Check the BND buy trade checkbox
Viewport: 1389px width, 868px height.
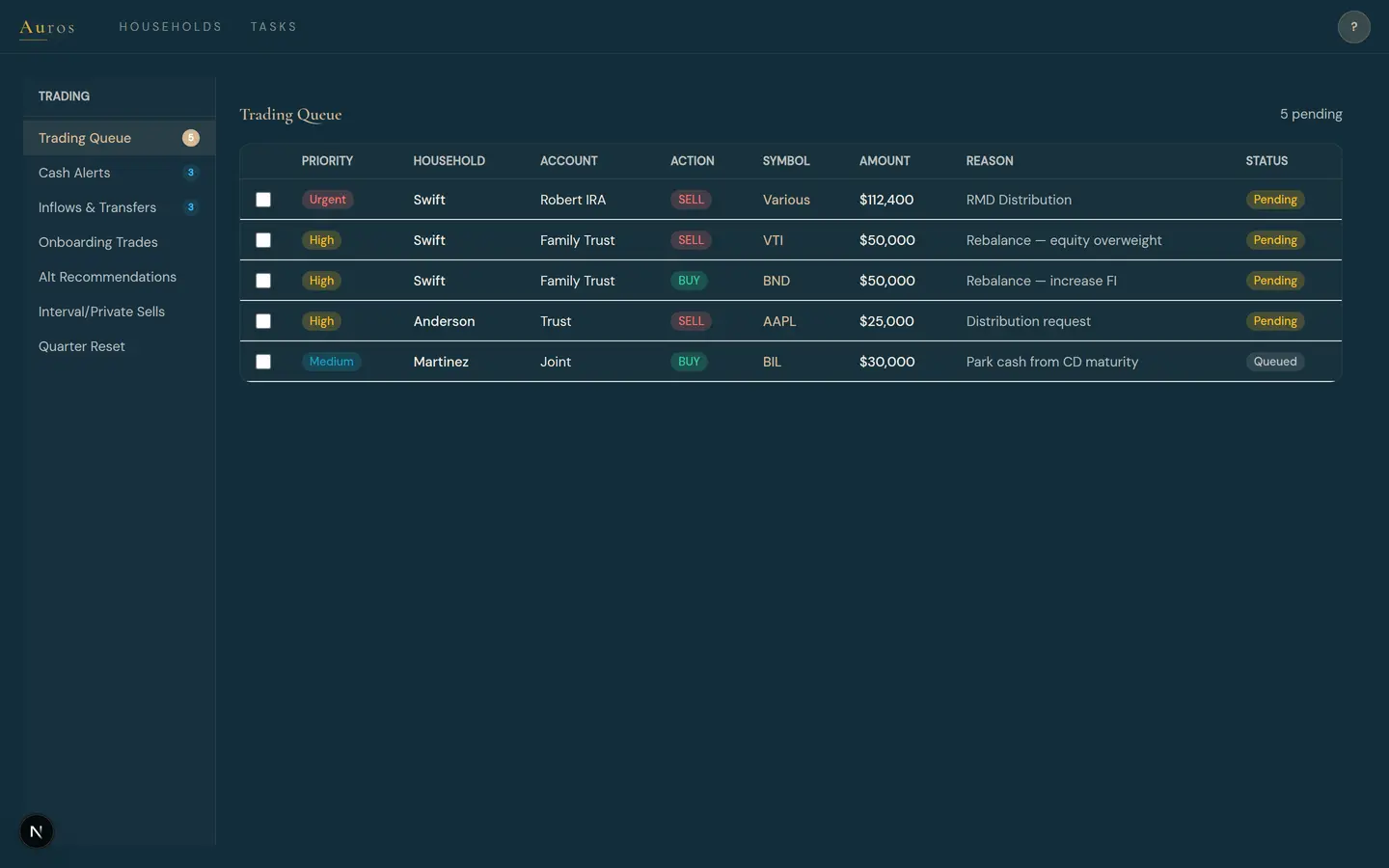coord(263,281)
